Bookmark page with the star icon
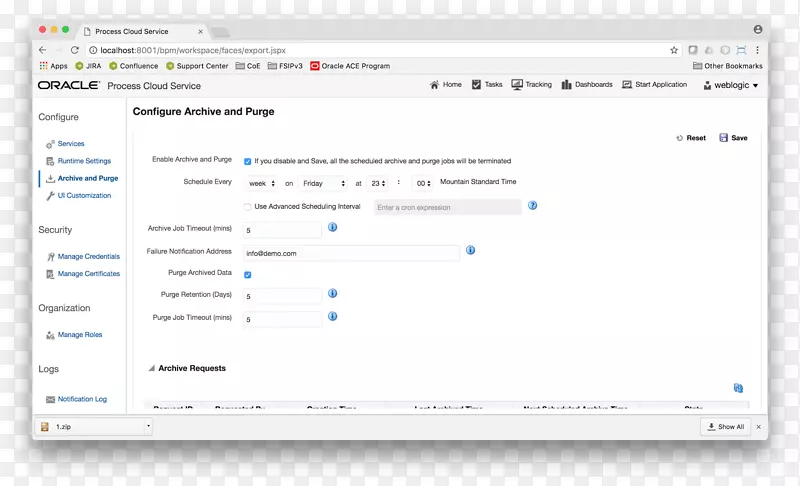This screenshot has height=486, width=800. [674, 50]
